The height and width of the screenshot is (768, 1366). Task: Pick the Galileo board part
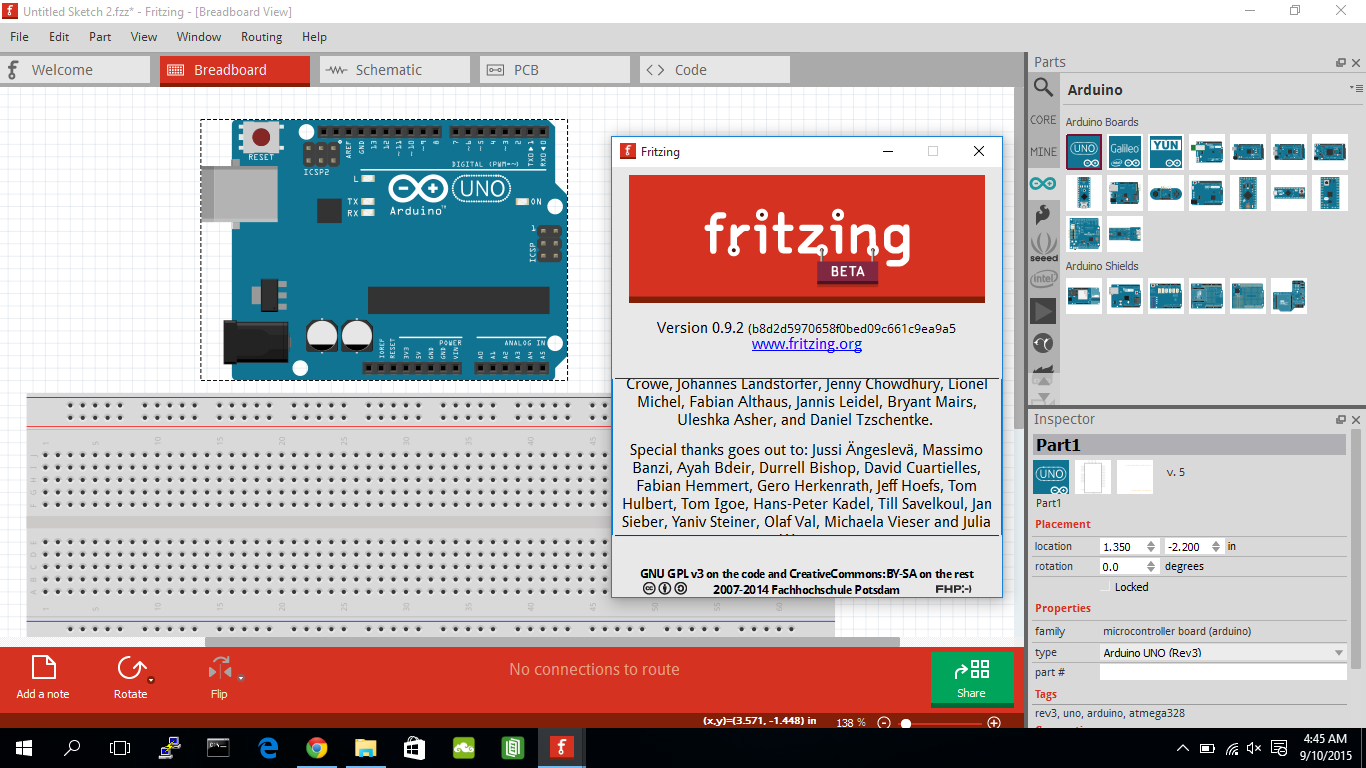(x=1125, y=152)
